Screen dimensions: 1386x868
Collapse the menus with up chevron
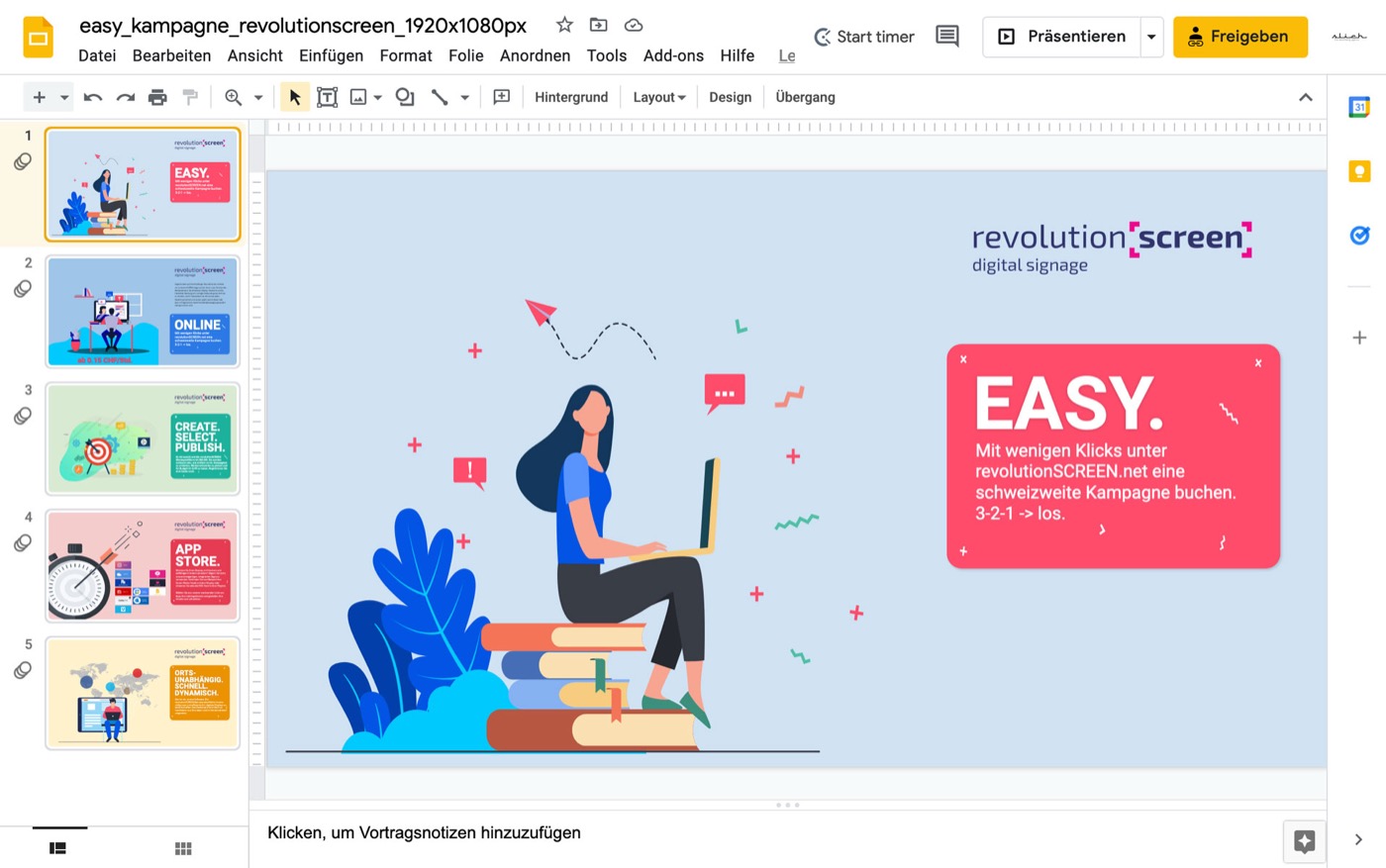click(x=1306, y=97)
